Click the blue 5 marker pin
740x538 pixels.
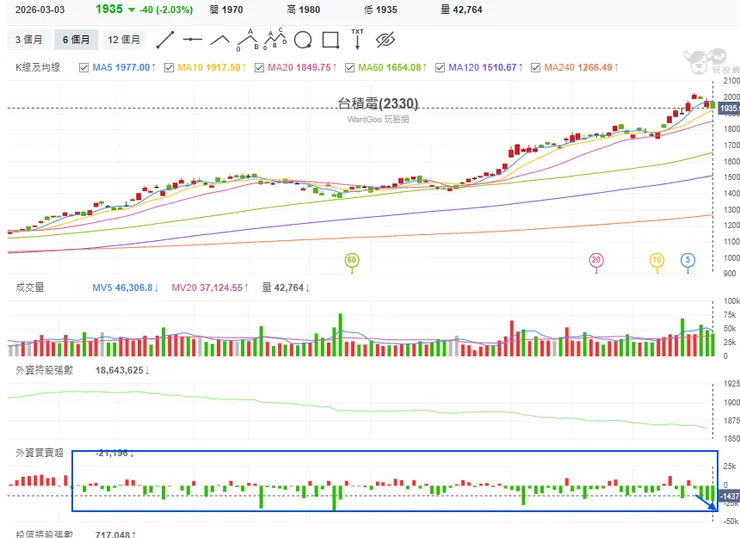(688, 261)
